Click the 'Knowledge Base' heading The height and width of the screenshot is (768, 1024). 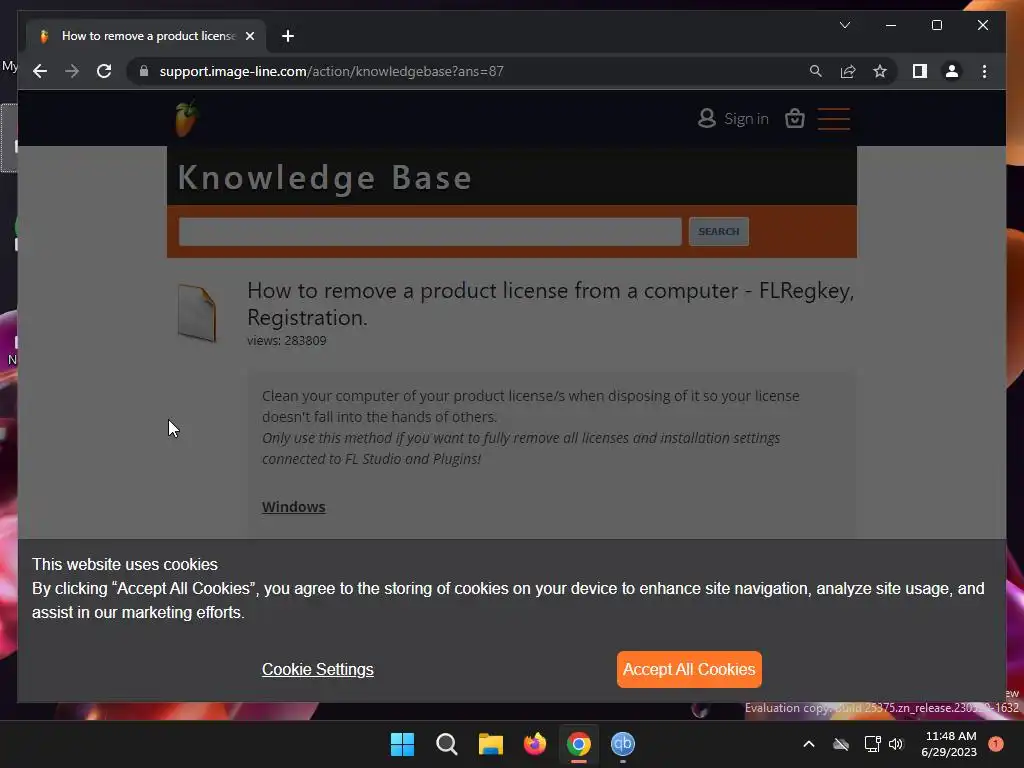pos(325,178)
